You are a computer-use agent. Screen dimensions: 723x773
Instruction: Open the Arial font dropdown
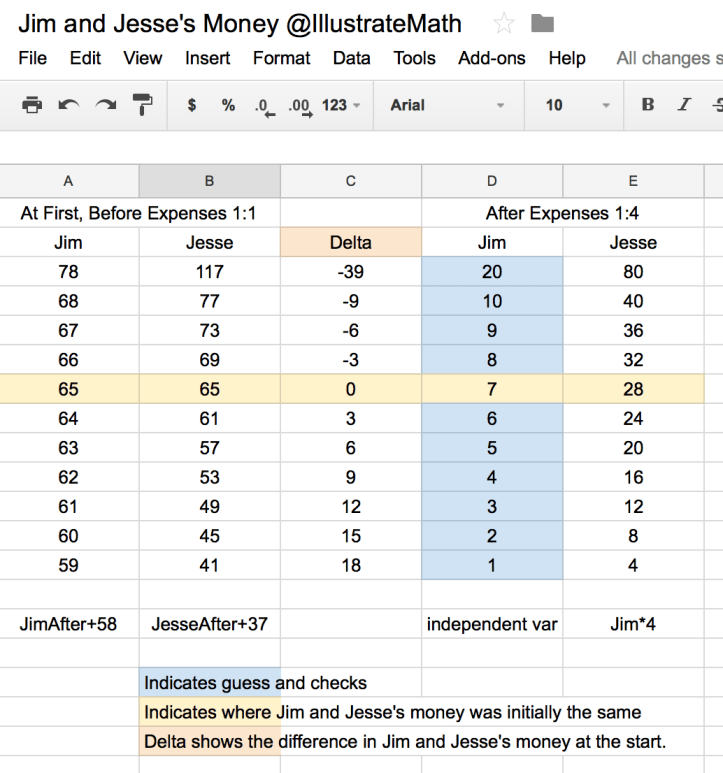coord(446,105)
